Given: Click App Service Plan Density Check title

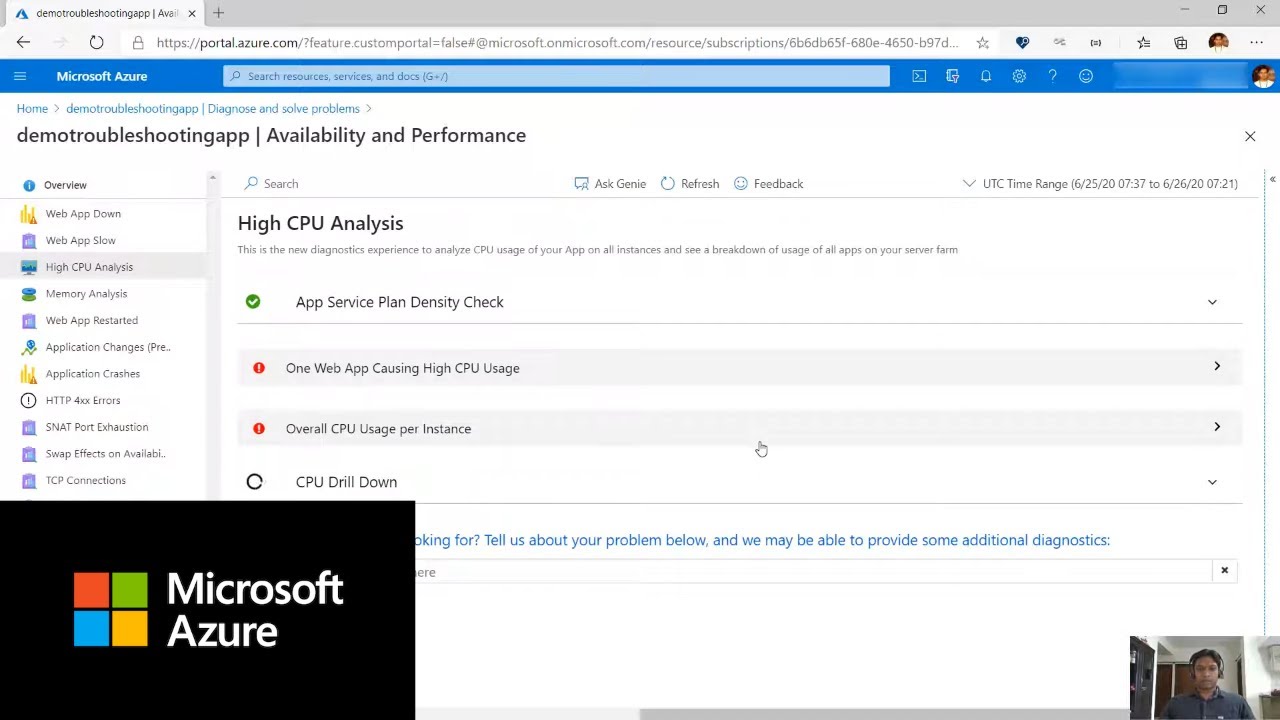Looking at the screenshot, I should 399,302.
